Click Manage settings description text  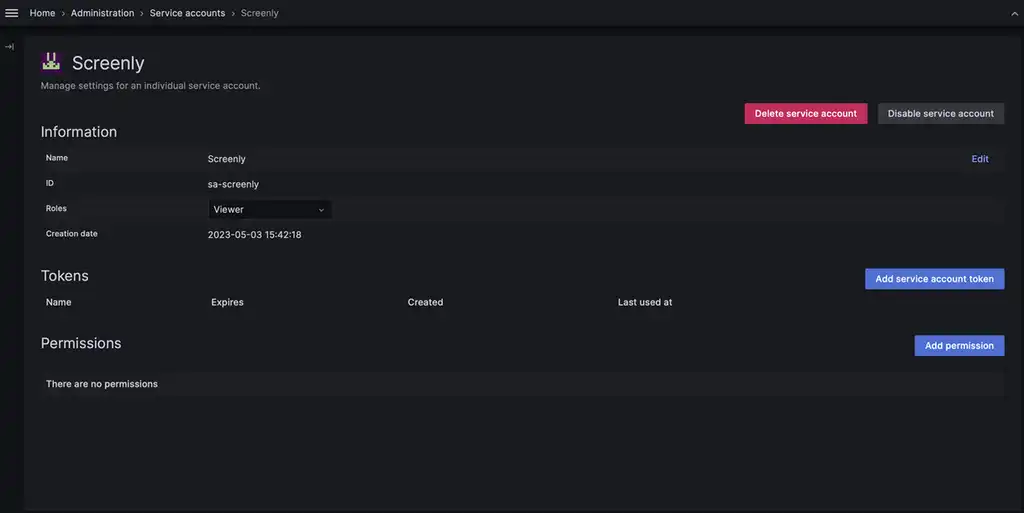point(150,86)
